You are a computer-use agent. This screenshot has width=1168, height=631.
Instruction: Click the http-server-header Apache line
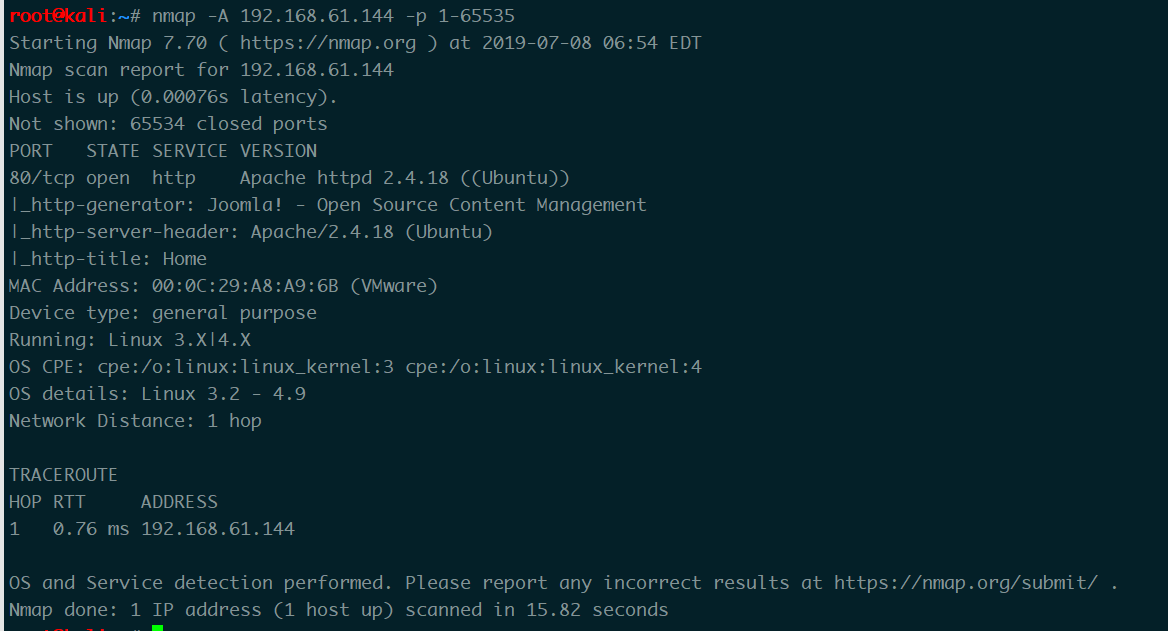251,232
